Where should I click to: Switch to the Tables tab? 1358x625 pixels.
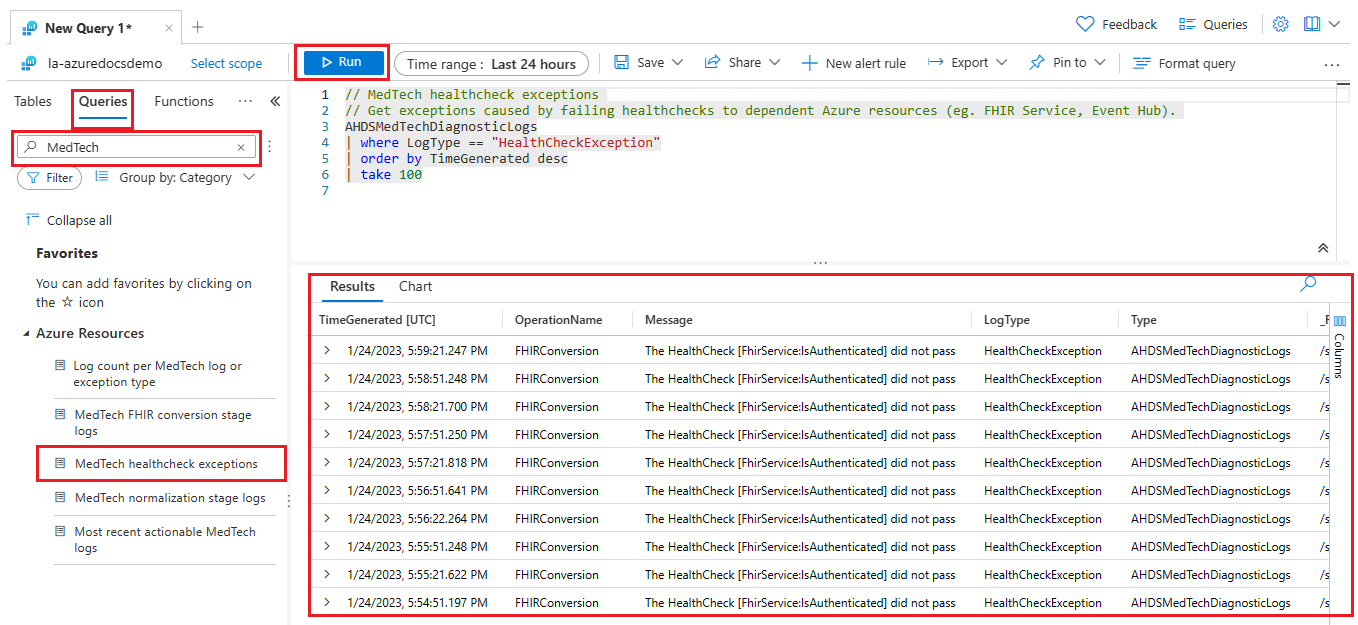click(x=33, y=101)
